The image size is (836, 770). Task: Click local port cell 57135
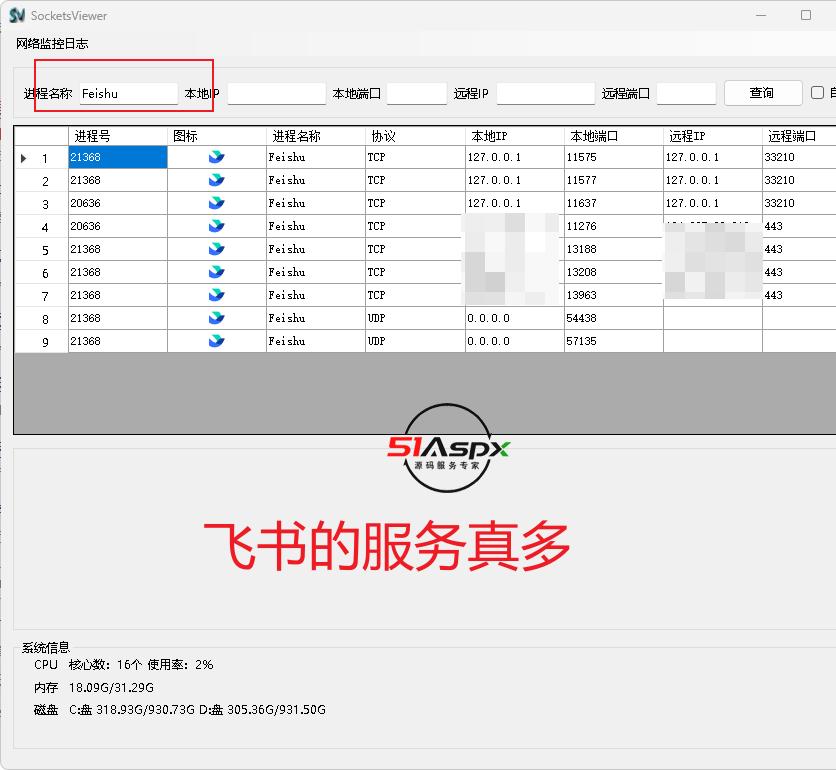(x=614, y=341)
